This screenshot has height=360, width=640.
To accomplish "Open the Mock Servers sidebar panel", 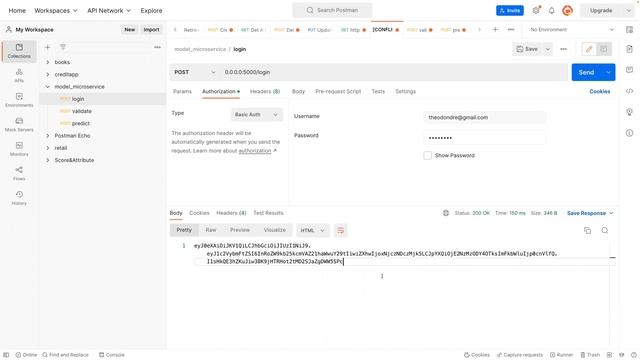I will (19, 124).
